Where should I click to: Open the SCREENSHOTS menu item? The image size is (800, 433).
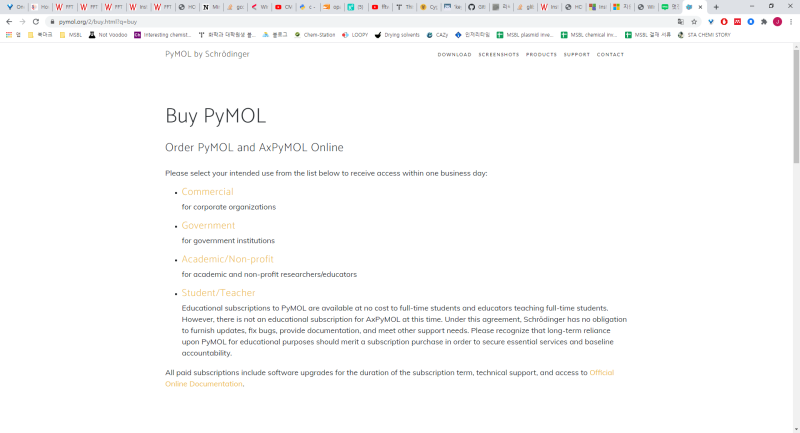pos(499,55)
